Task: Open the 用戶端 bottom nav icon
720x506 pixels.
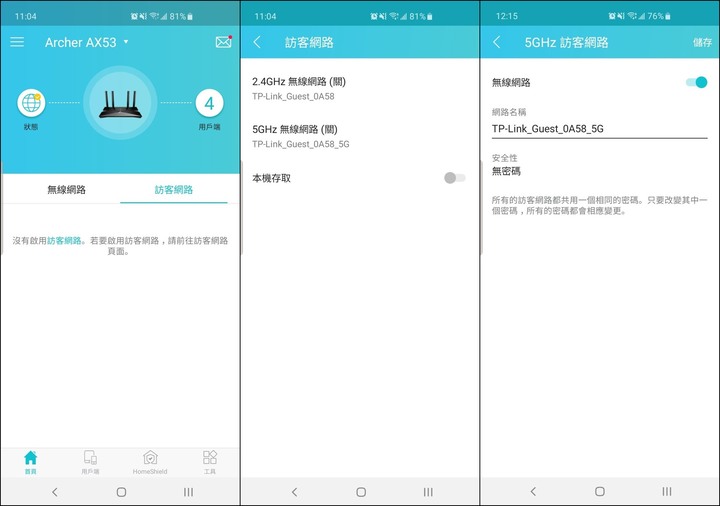Action: pos(90,462)
